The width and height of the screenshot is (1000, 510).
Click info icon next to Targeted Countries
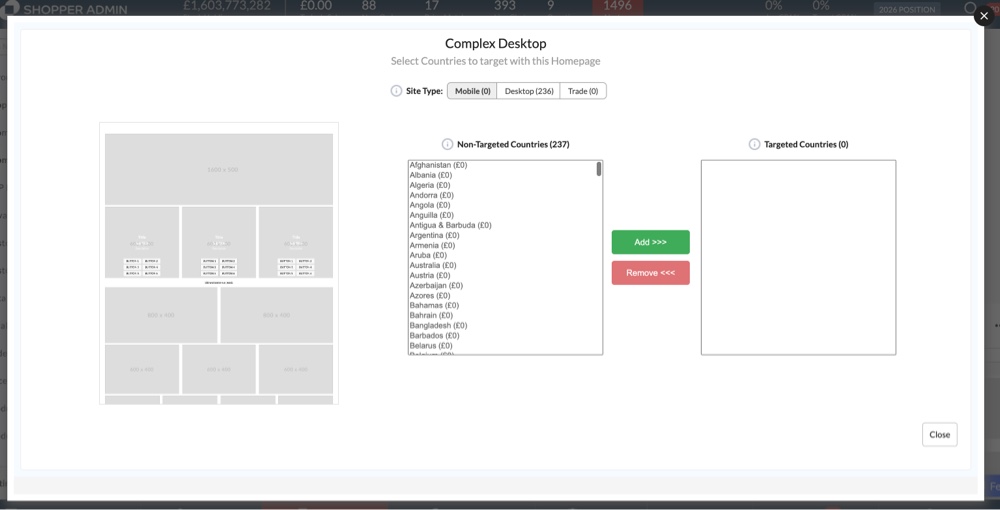[754, 144]
